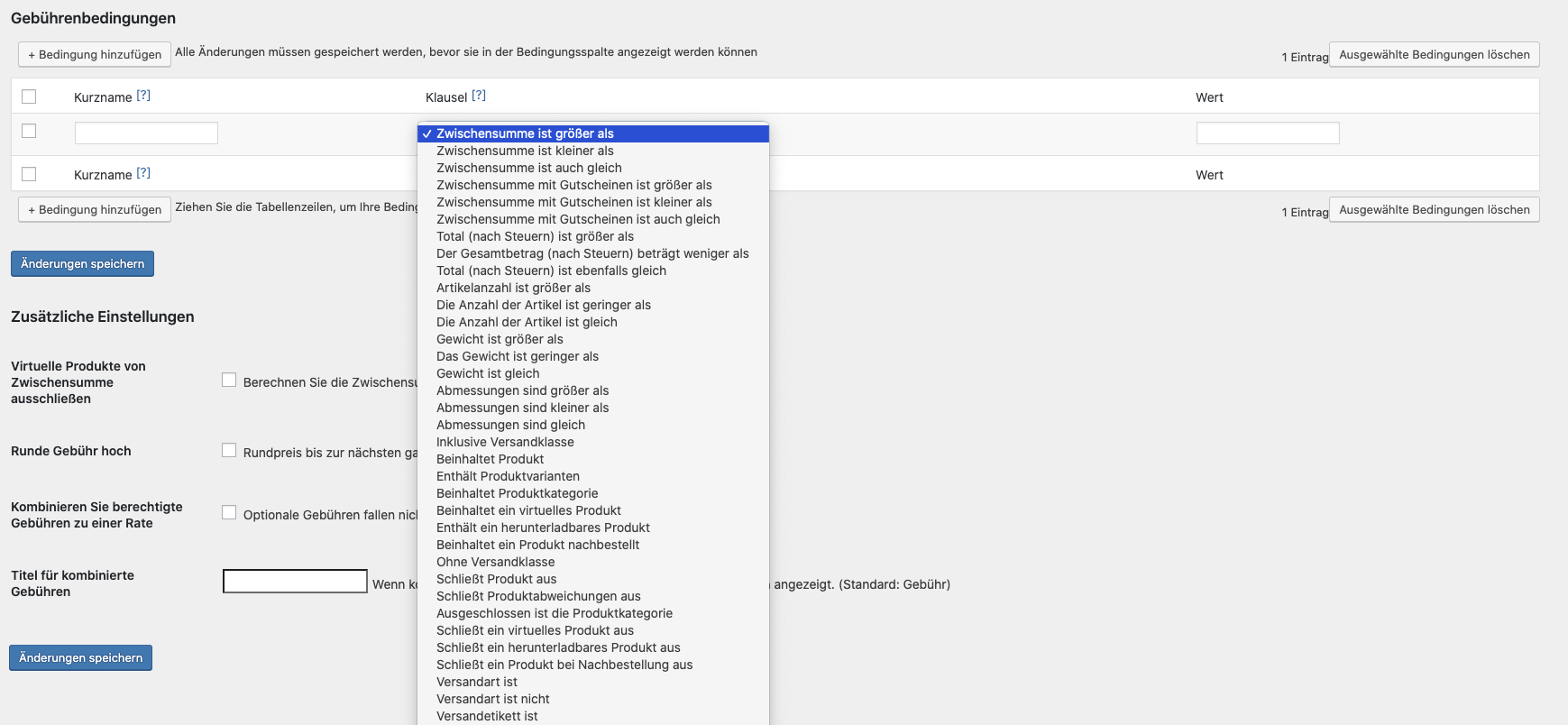Choose 'Gewicht ist größer als' entry
The width and height of the screenshot is (1568, 725).
pos(593,339)
